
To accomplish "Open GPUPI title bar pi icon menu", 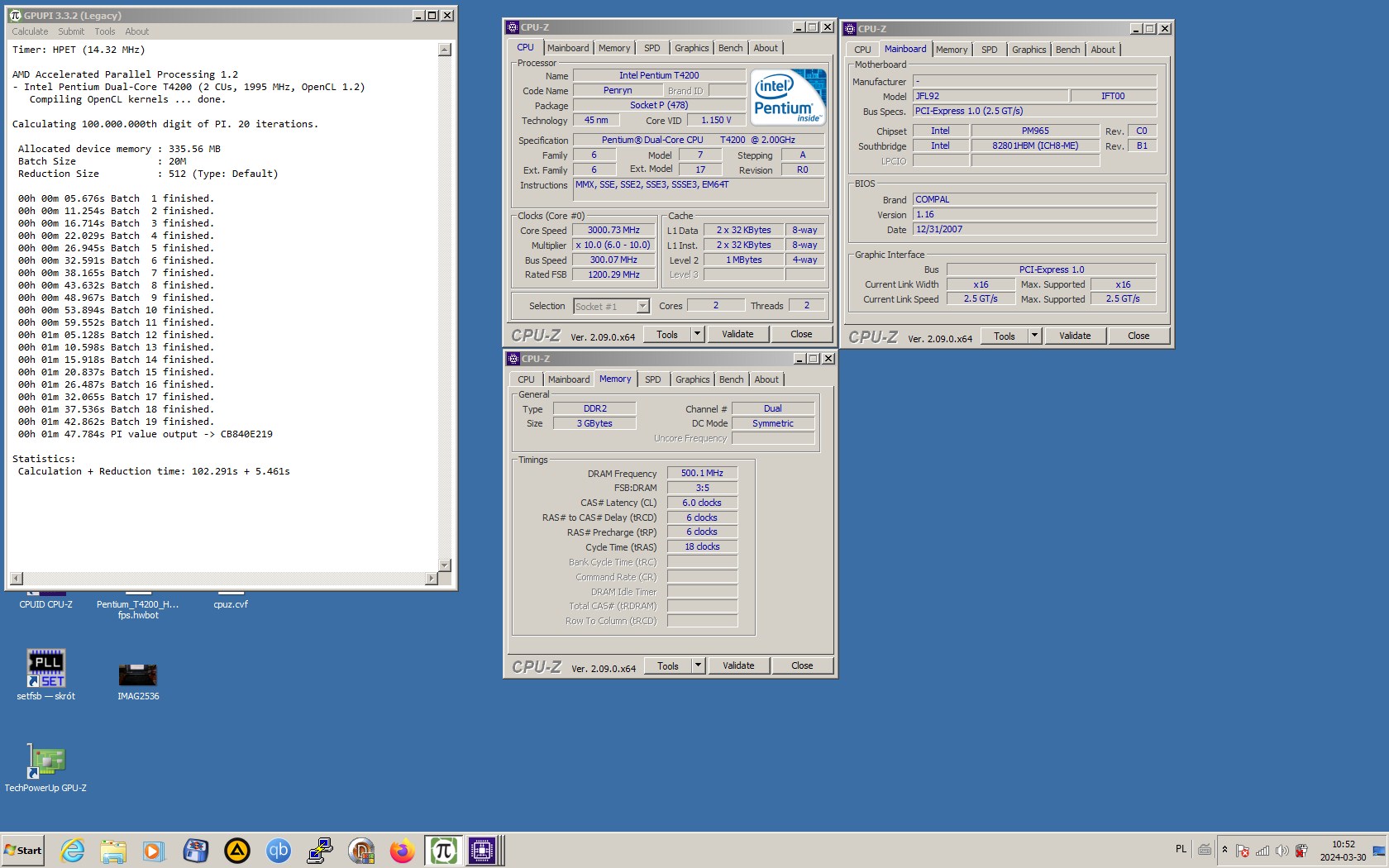I will (x=15, y=15).
